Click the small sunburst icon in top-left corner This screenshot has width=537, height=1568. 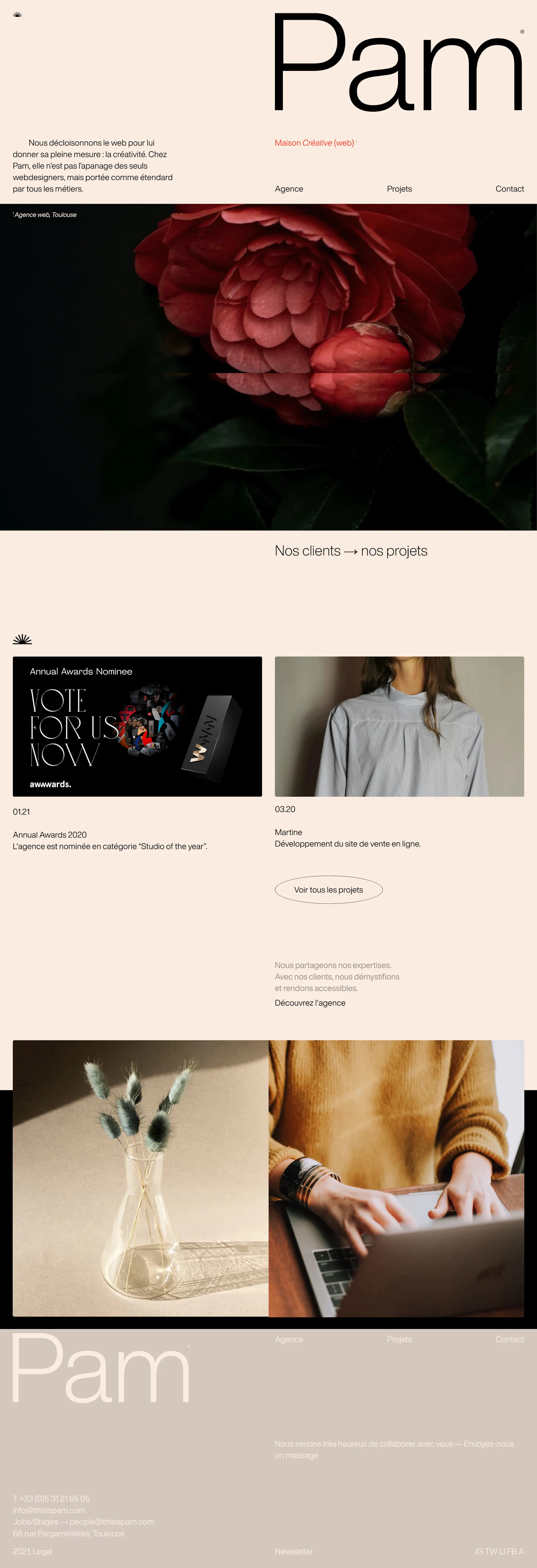pos(17,15)
